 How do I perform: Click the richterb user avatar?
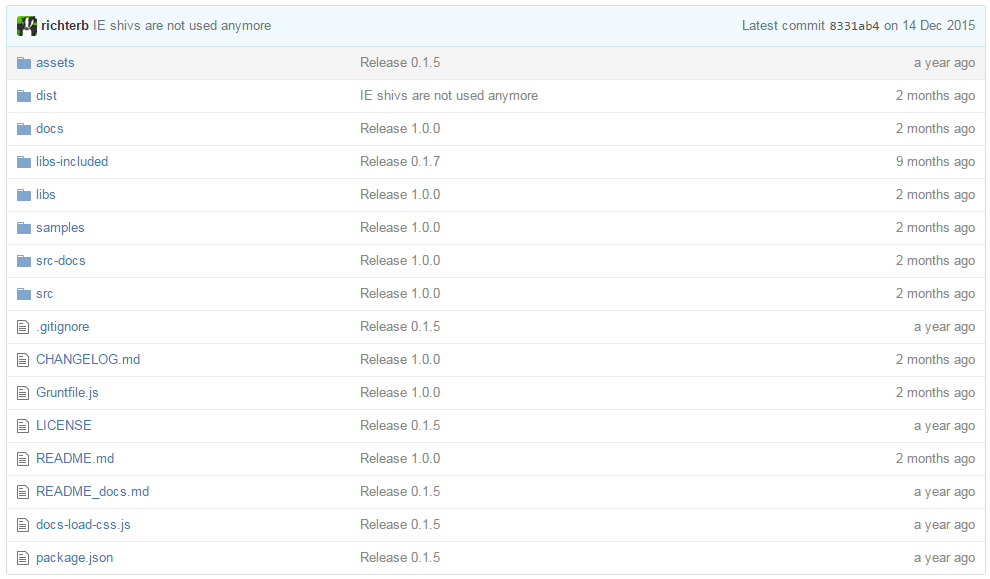click(x=27, y=26)
